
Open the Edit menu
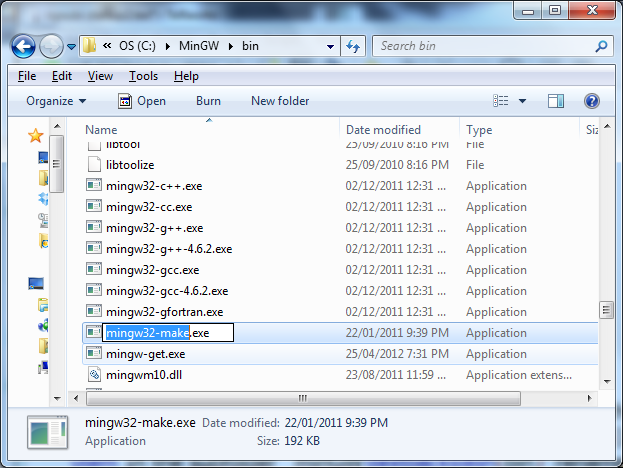pos(62,76)
